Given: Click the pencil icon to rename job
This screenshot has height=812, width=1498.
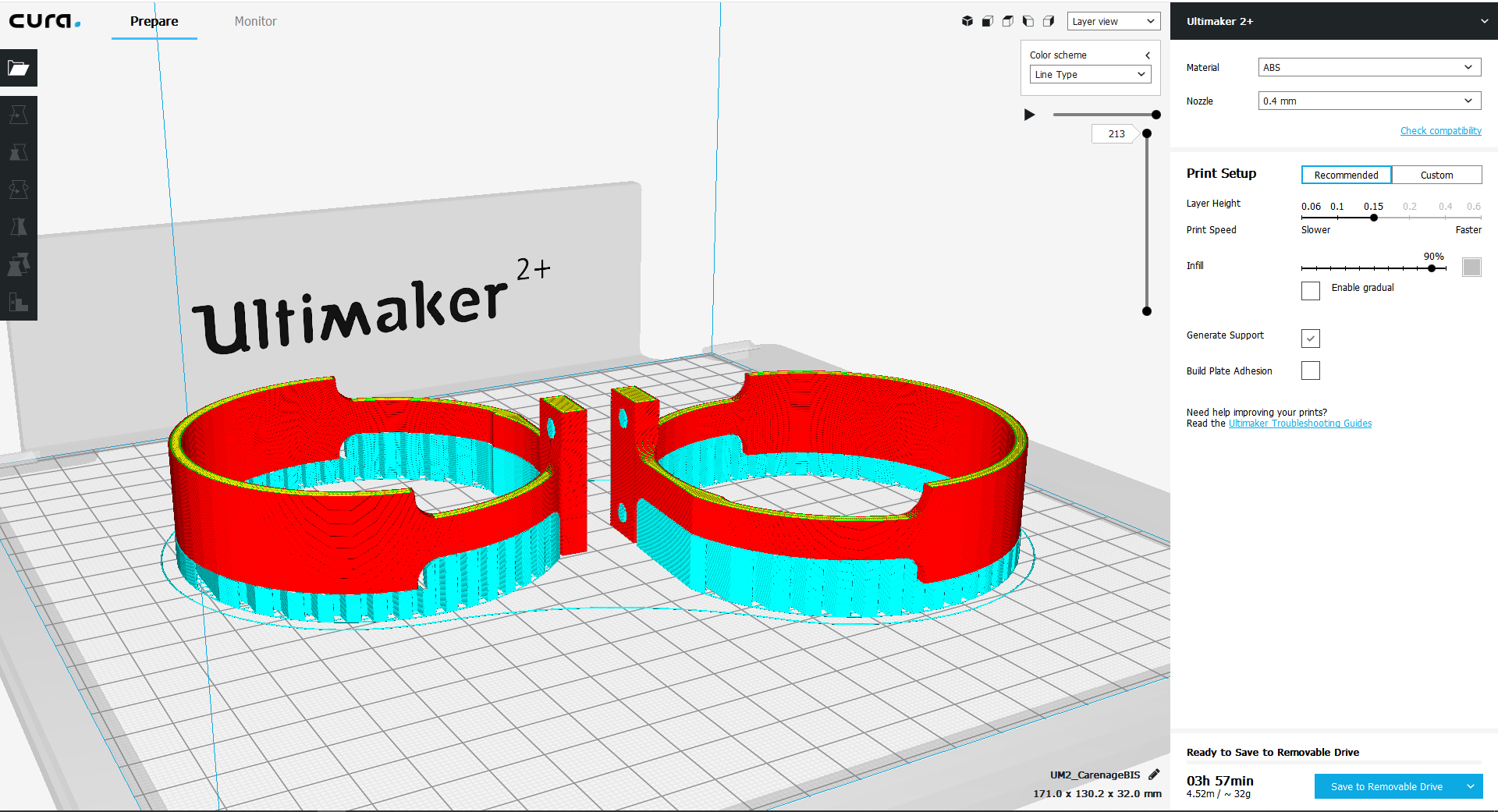Looking at the screenshot, I should [x=1155, y=775].
